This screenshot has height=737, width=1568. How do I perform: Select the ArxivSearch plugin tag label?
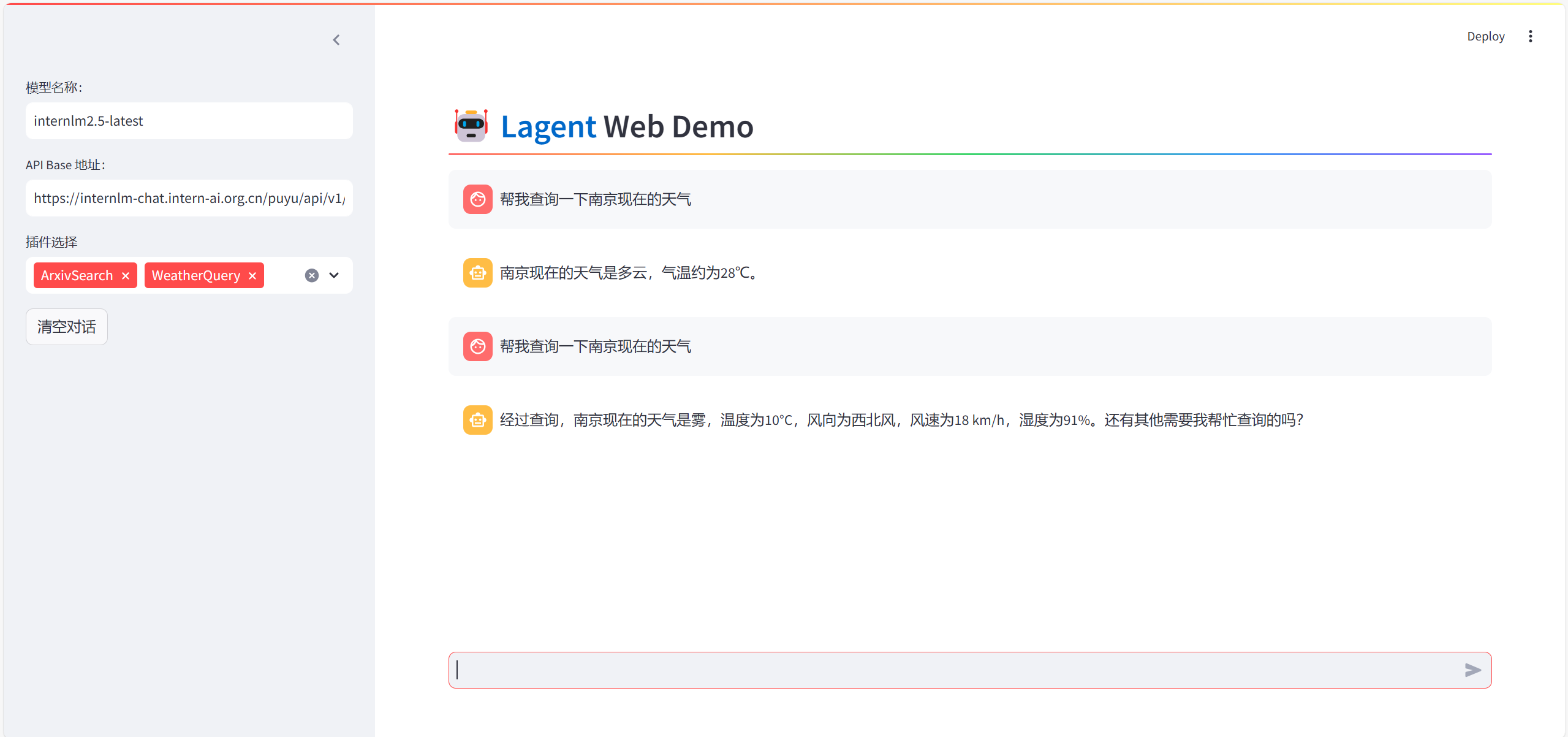click(x=77, y=276)
